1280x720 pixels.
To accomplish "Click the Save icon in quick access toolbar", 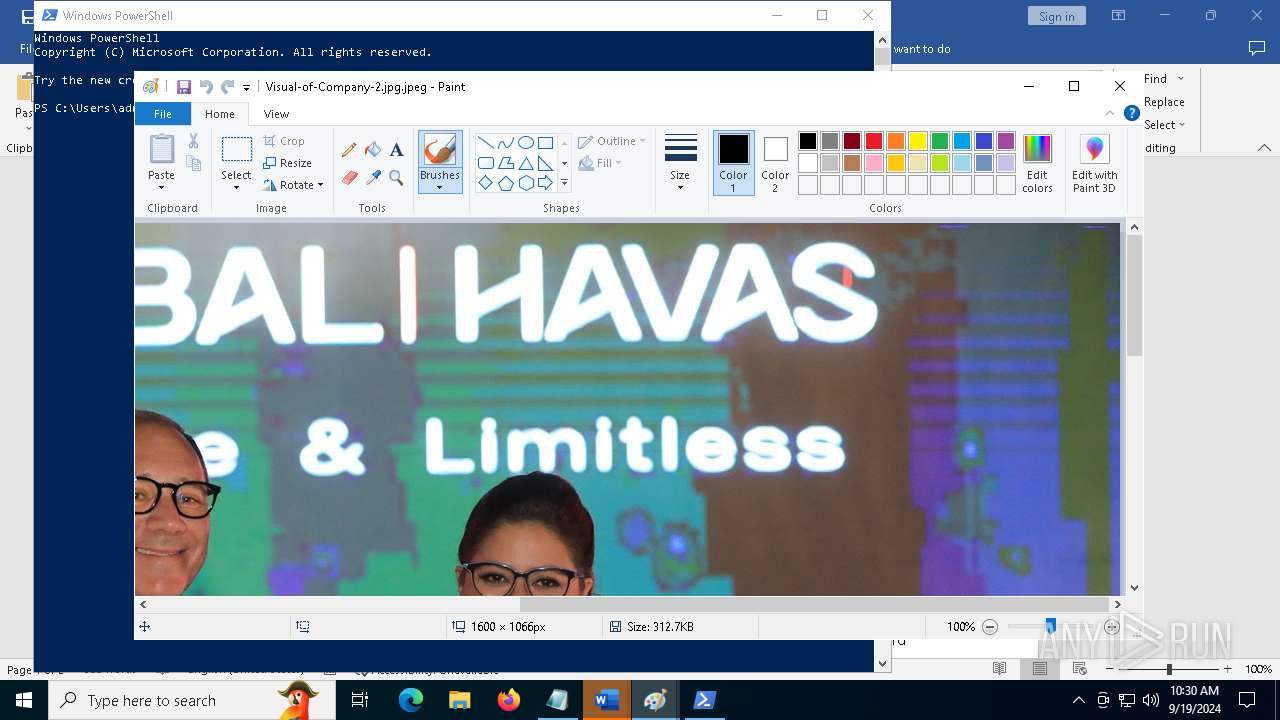I will (184, 87).
